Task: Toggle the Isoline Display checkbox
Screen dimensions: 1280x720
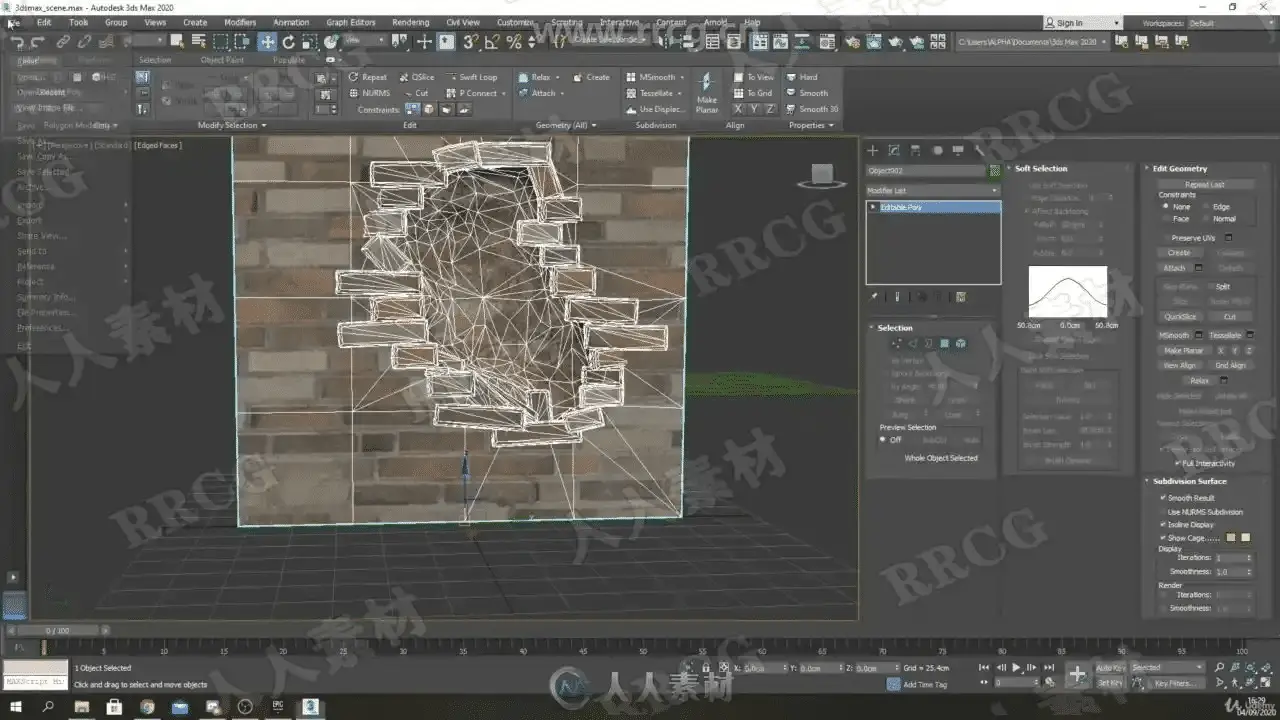Action: pyautogui.click(x=1163, y=524)
